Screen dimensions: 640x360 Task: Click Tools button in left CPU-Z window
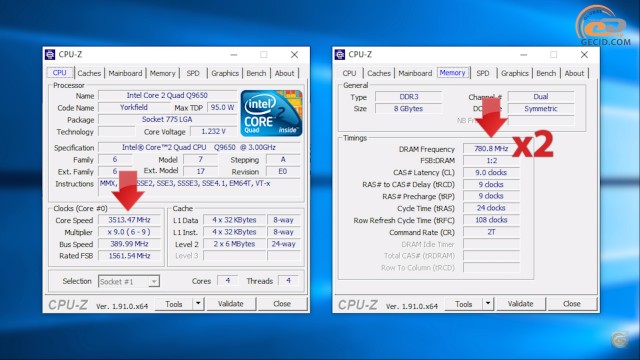(x=174, y=304)
